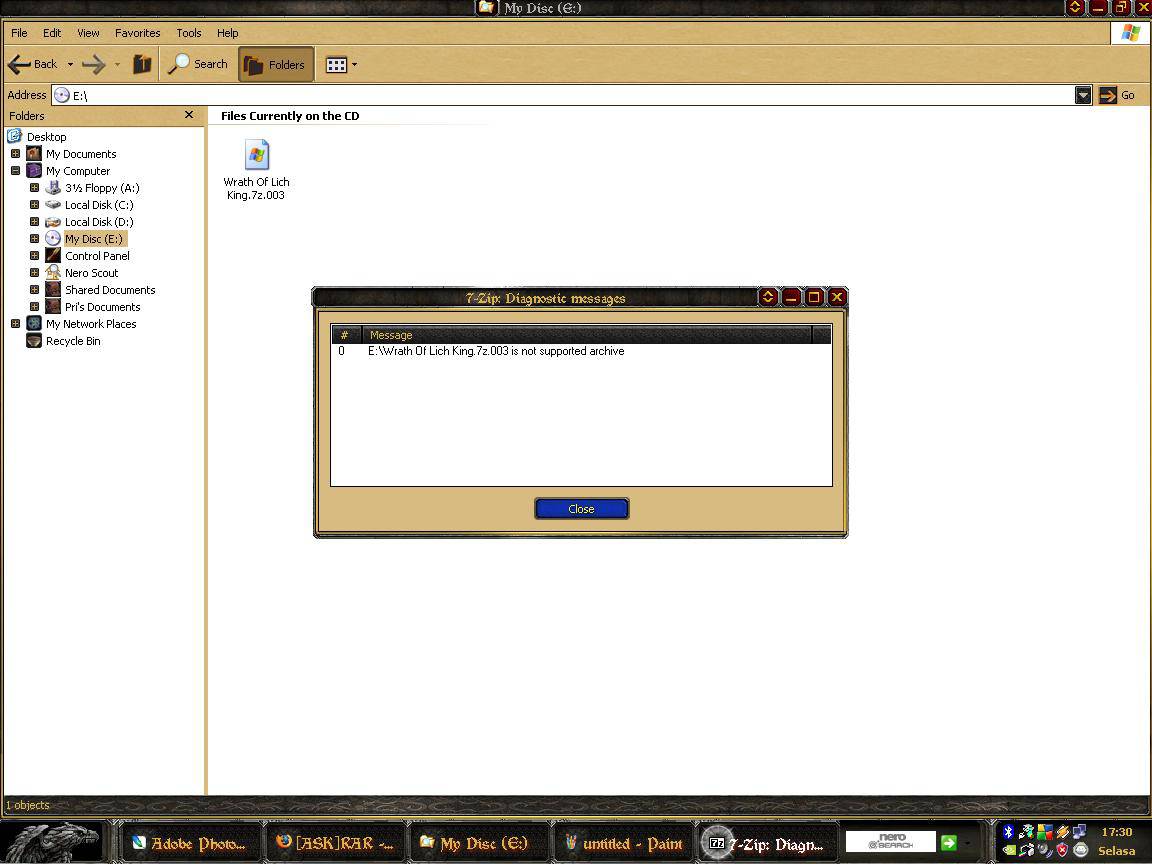Open the File menu

pyautogui.click(x=19, y=33)
